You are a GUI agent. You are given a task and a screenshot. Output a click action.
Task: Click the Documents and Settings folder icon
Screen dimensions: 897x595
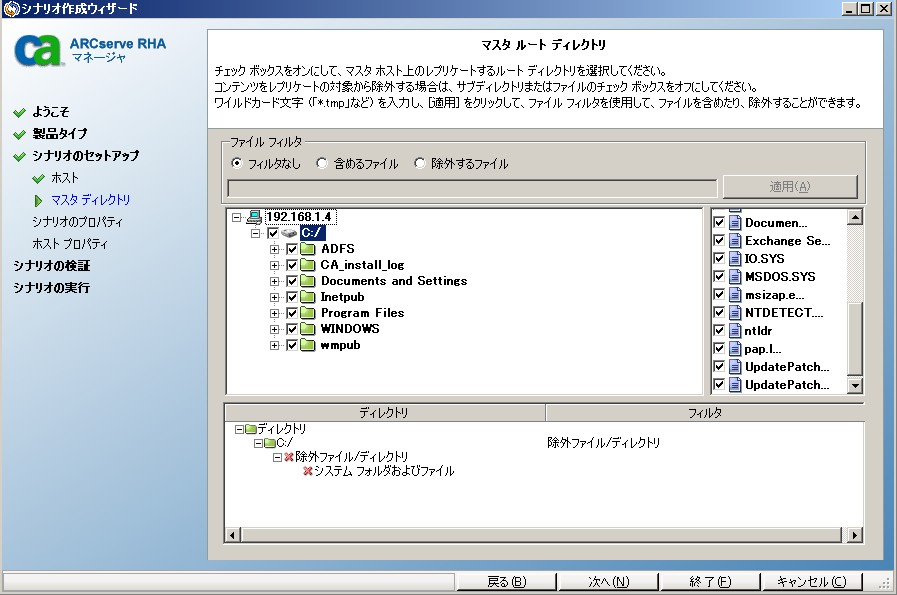pos(308,281)
